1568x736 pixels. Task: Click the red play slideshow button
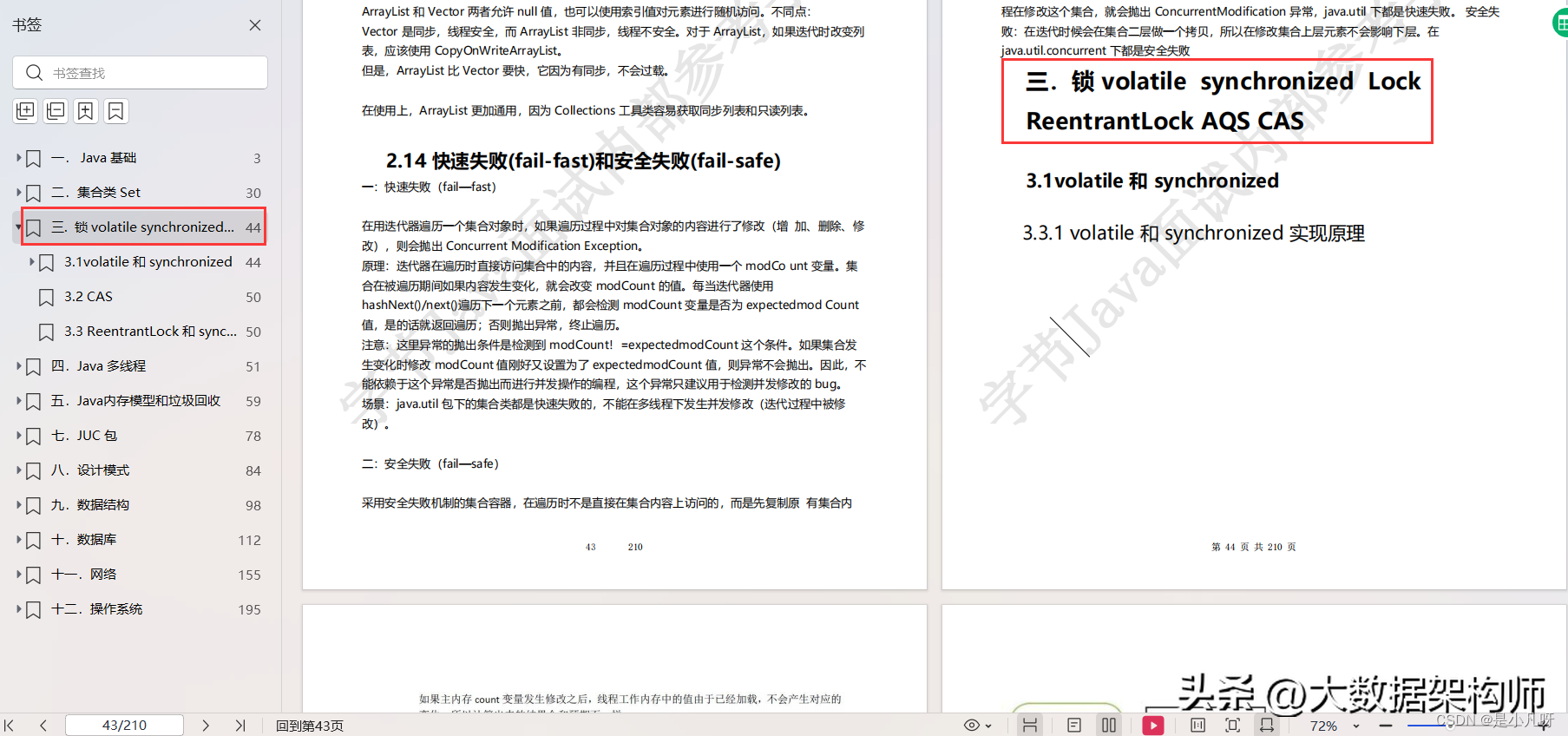(x=1153, y=726)
